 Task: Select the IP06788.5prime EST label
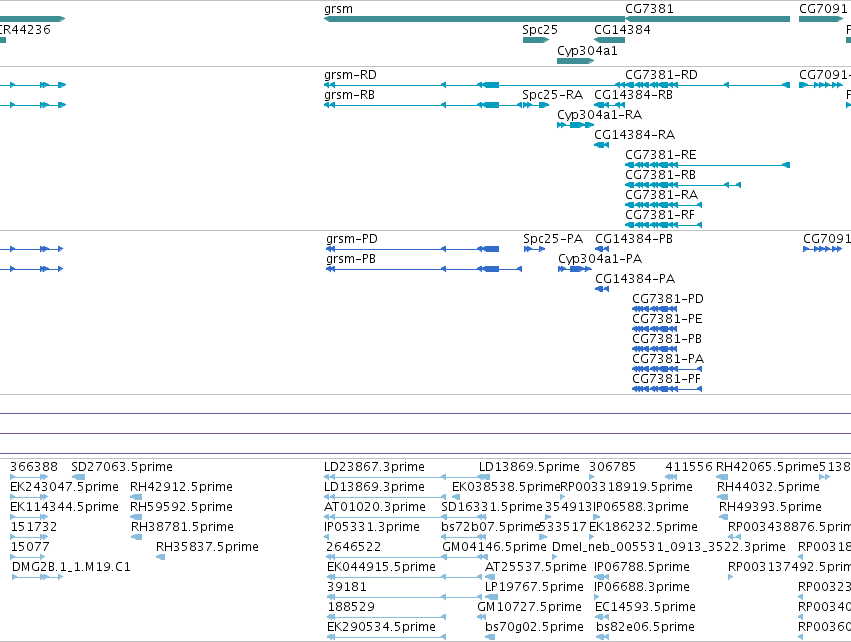642,567
